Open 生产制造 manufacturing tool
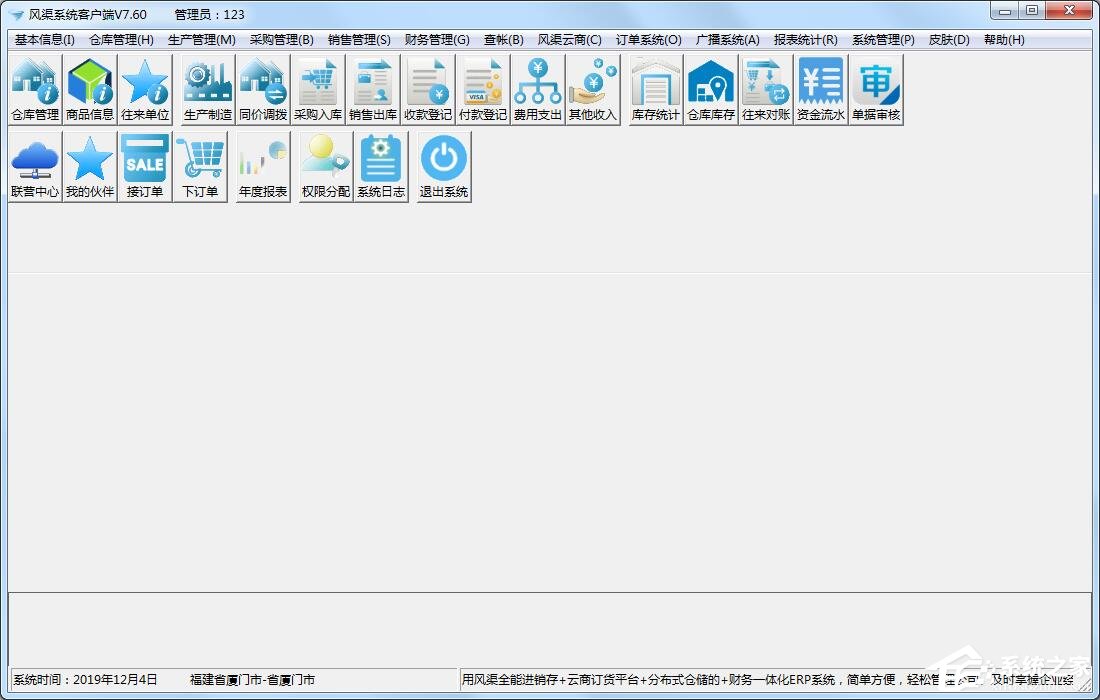1100x700 pixels. pyautogui.click(x=208, y=90)
